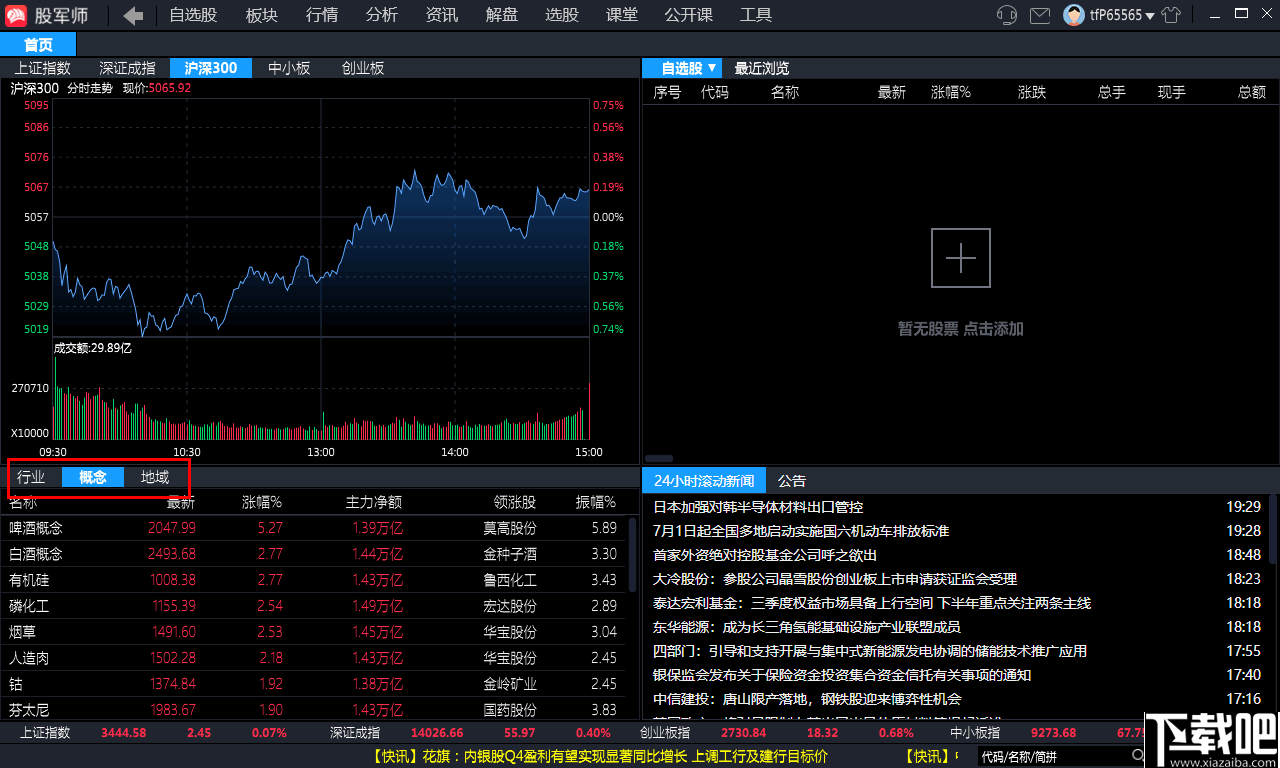1280x768 pixels.
Task: Read news 首家外资绝对控股基金公司呼之欲出
Action: pos(765,555)
